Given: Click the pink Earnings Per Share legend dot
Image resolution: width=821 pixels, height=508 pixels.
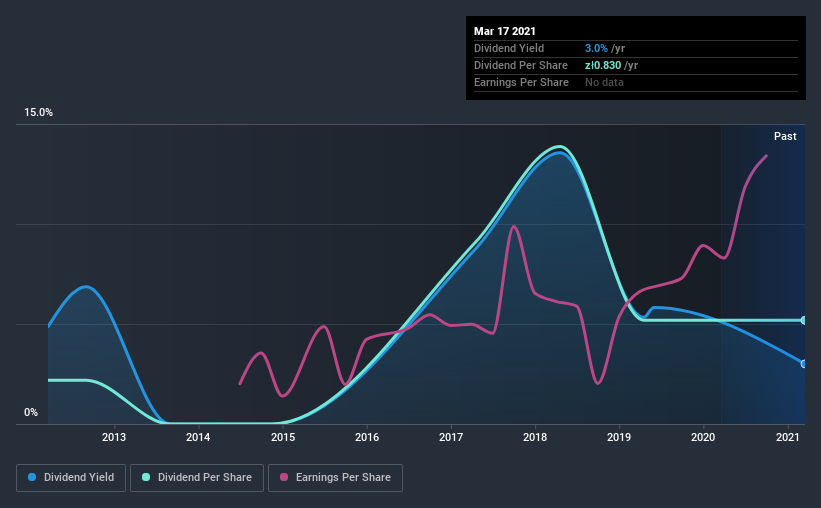Looking at the screenshot, I should click(284, 477).
